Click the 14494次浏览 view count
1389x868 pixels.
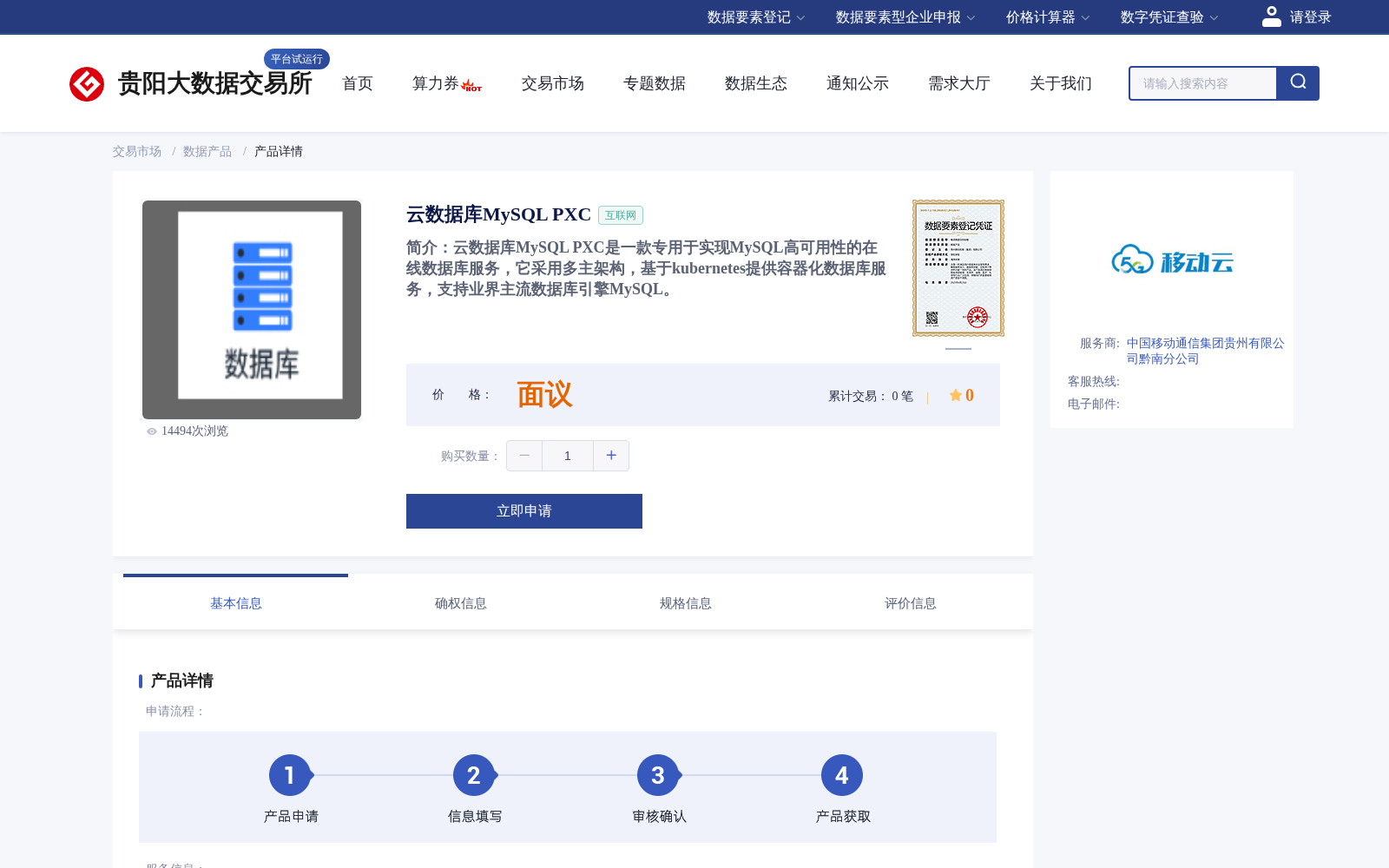pyautogui.click(x=194, y=431)
